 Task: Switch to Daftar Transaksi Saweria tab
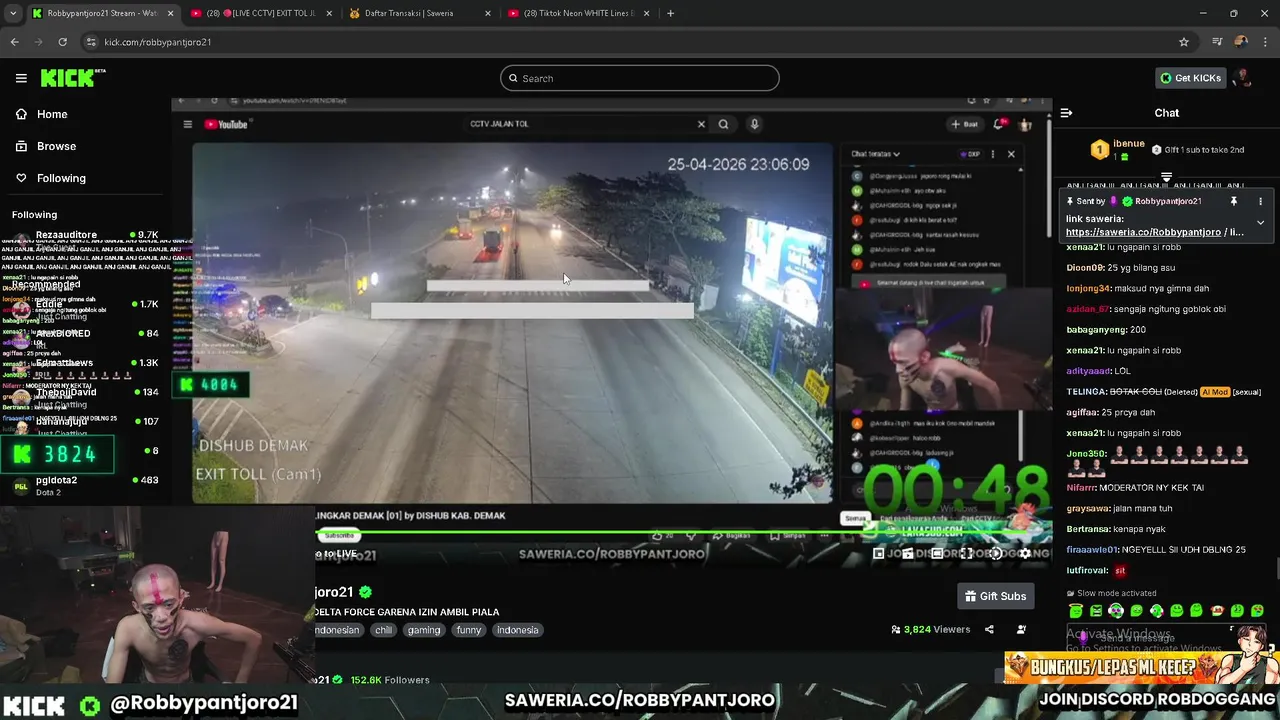click(x=418, y=13)
